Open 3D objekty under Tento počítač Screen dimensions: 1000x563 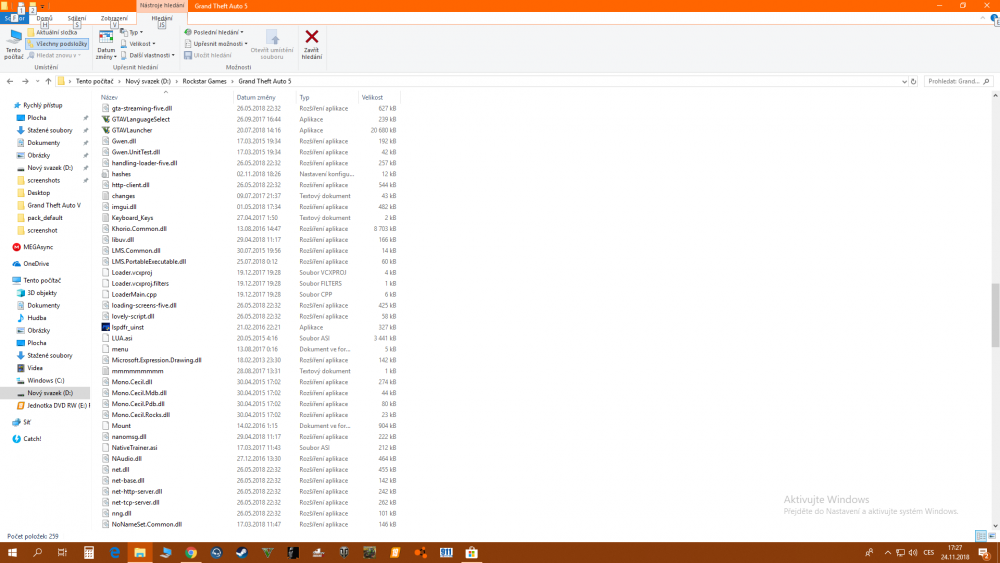point(41,293)
